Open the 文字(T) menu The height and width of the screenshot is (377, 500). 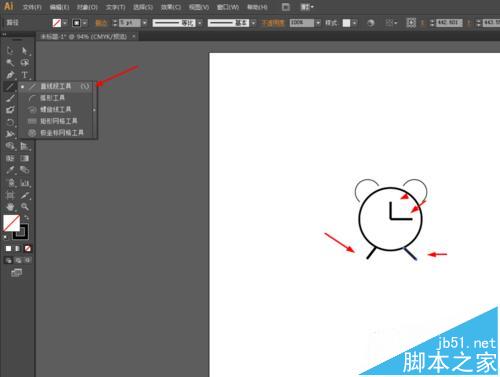pos(115,7)
